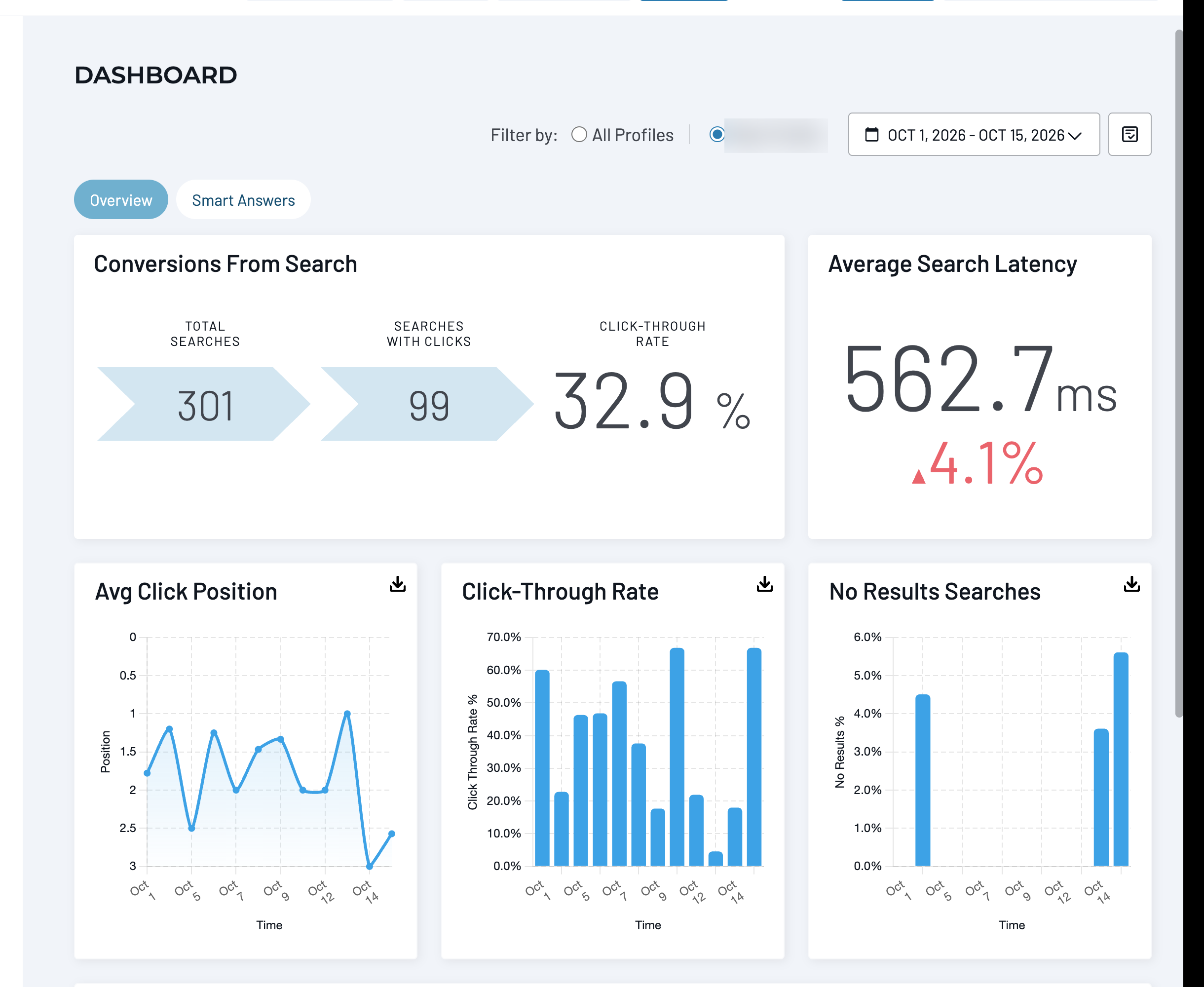Download the Click-Through Rate chart
Screen dimensions: 1204x987
(764, 584)
